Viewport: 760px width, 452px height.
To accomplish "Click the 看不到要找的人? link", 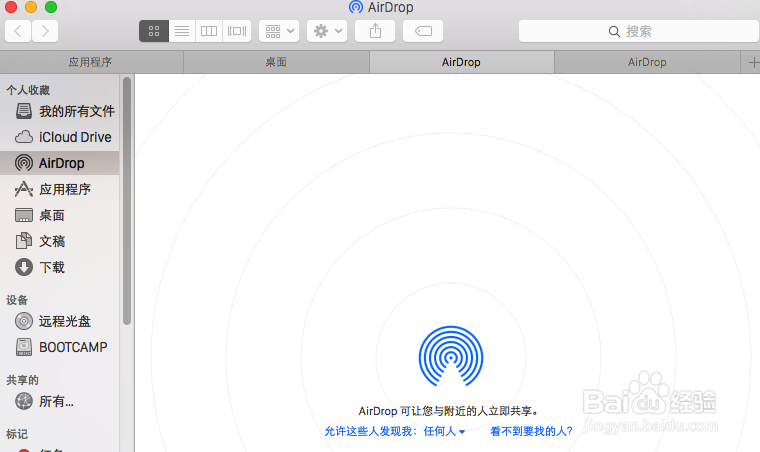I will tap(532, 431).
